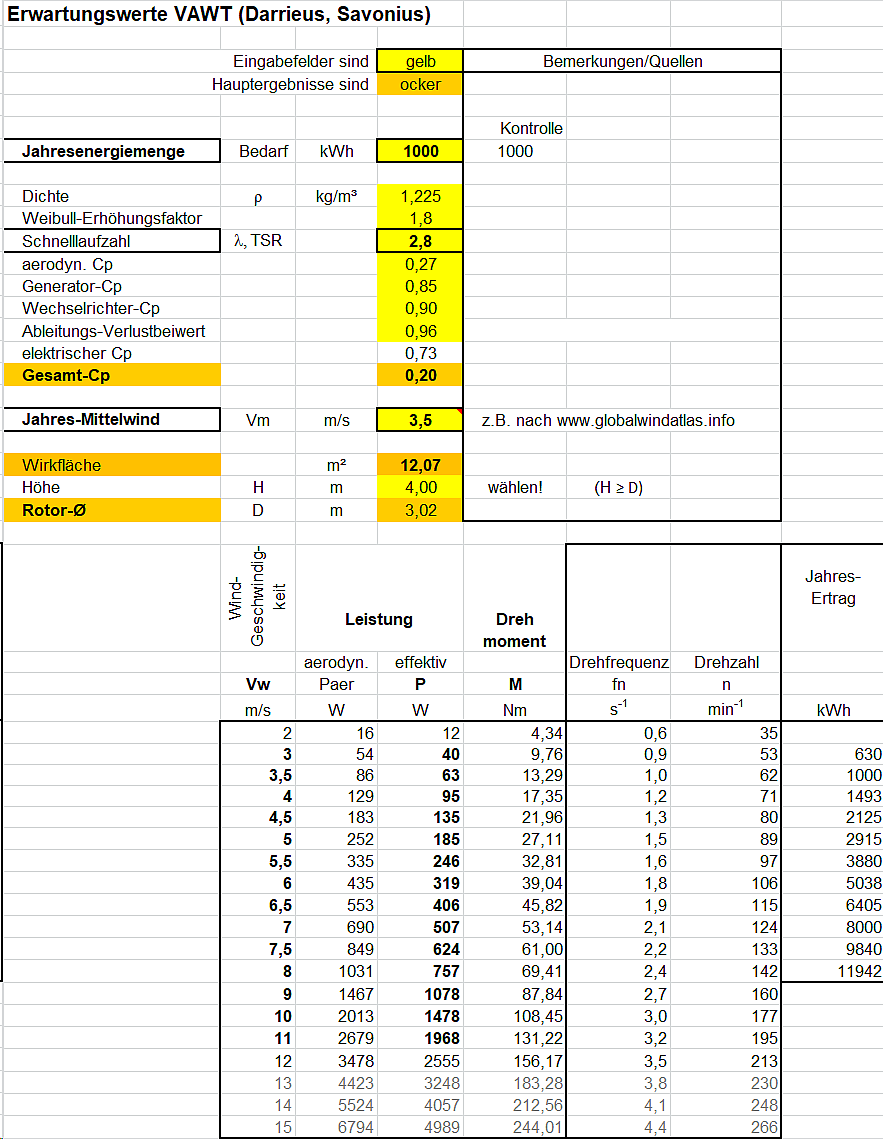This screenshot has height=1139, width=883.
Task: Select the Weibull-Erhöhungsfaktor value 1,8
Action: (x=420, y=219)
